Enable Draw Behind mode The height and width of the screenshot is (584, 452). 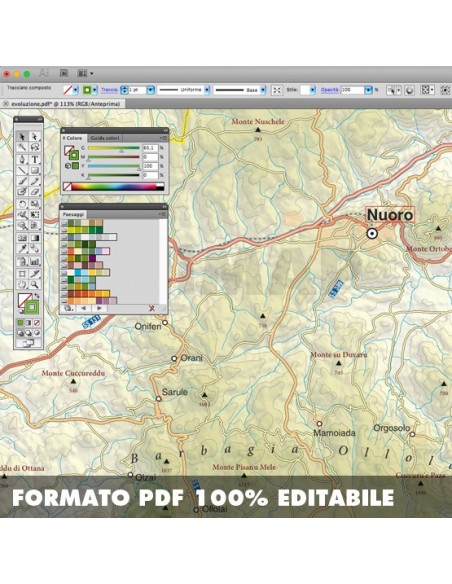(x=29, y=333)
